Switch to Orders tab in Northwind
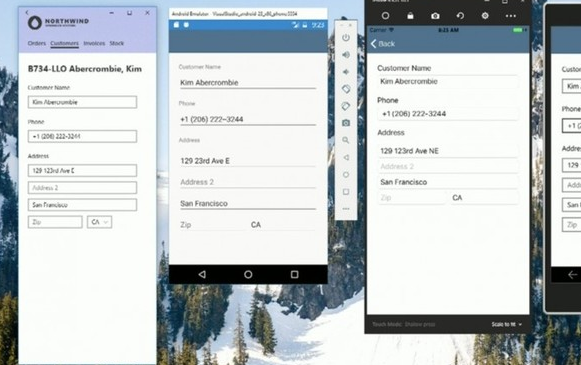Viewport: 581px width, 365px height. tap(37, 43)
